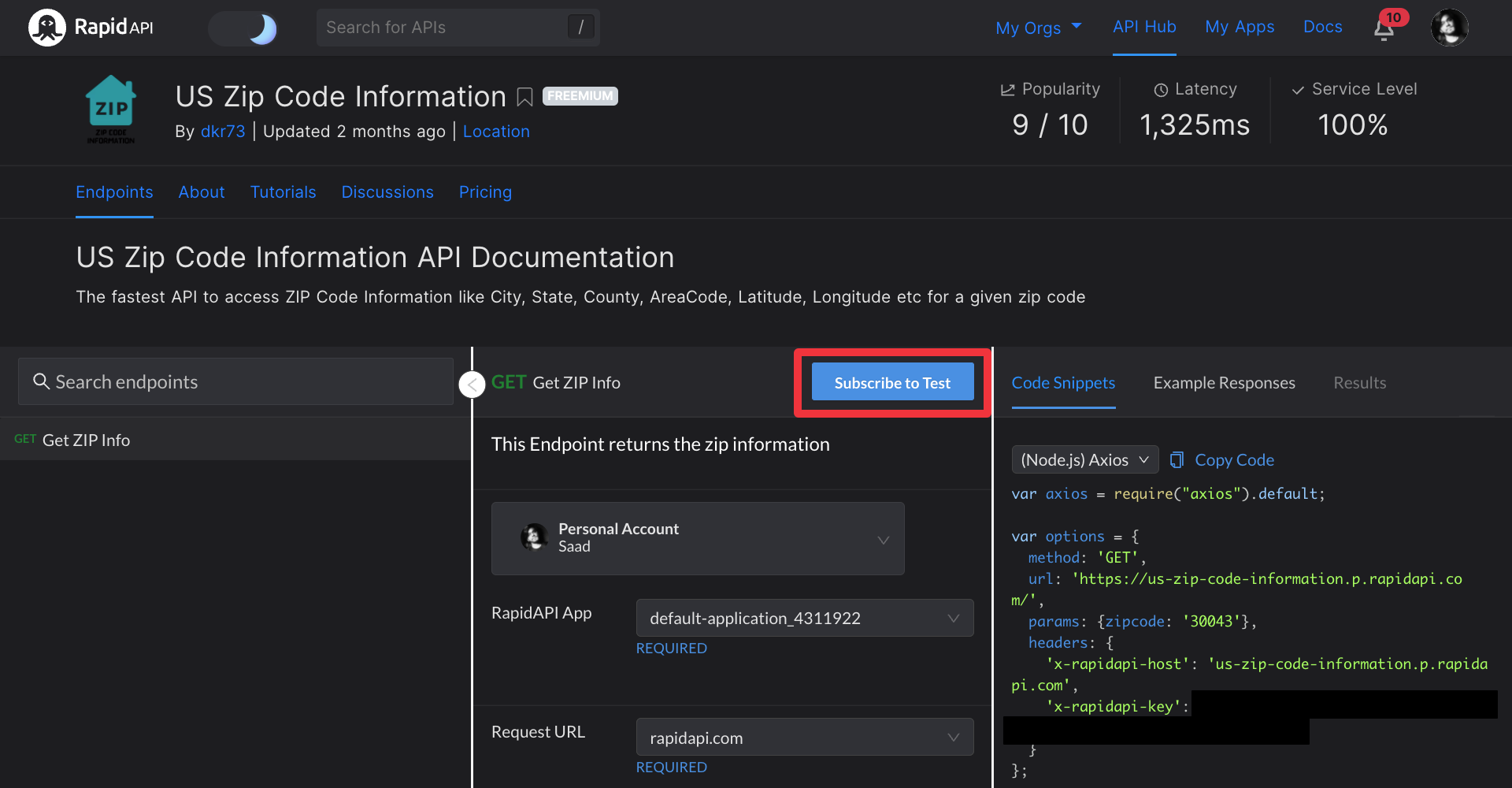Image resolution: width=1512 pixels, height=788 pixels.
Task: Open the Tutorials tab
Action: [283, 192]
